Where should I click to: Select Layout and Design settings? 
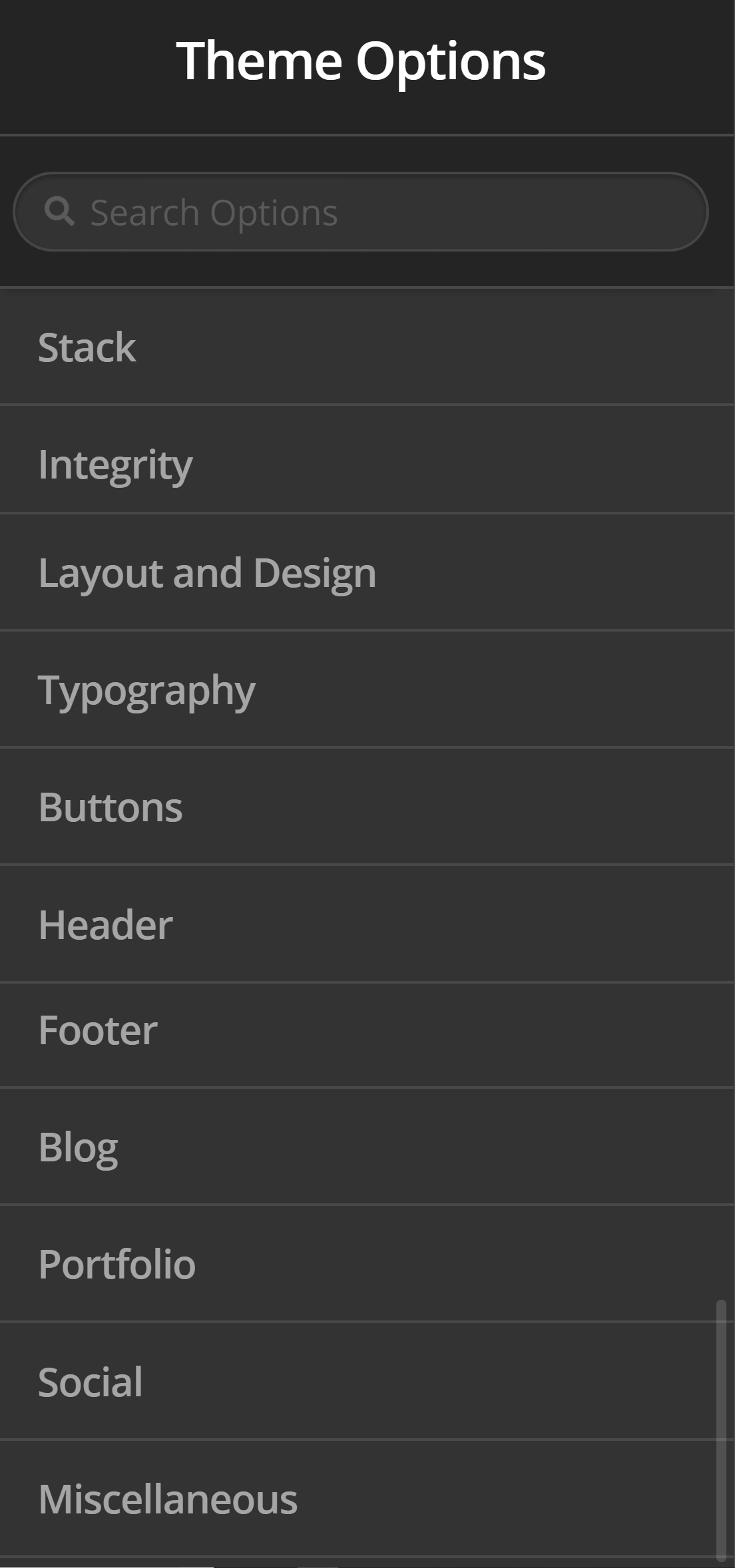[208, 572]
